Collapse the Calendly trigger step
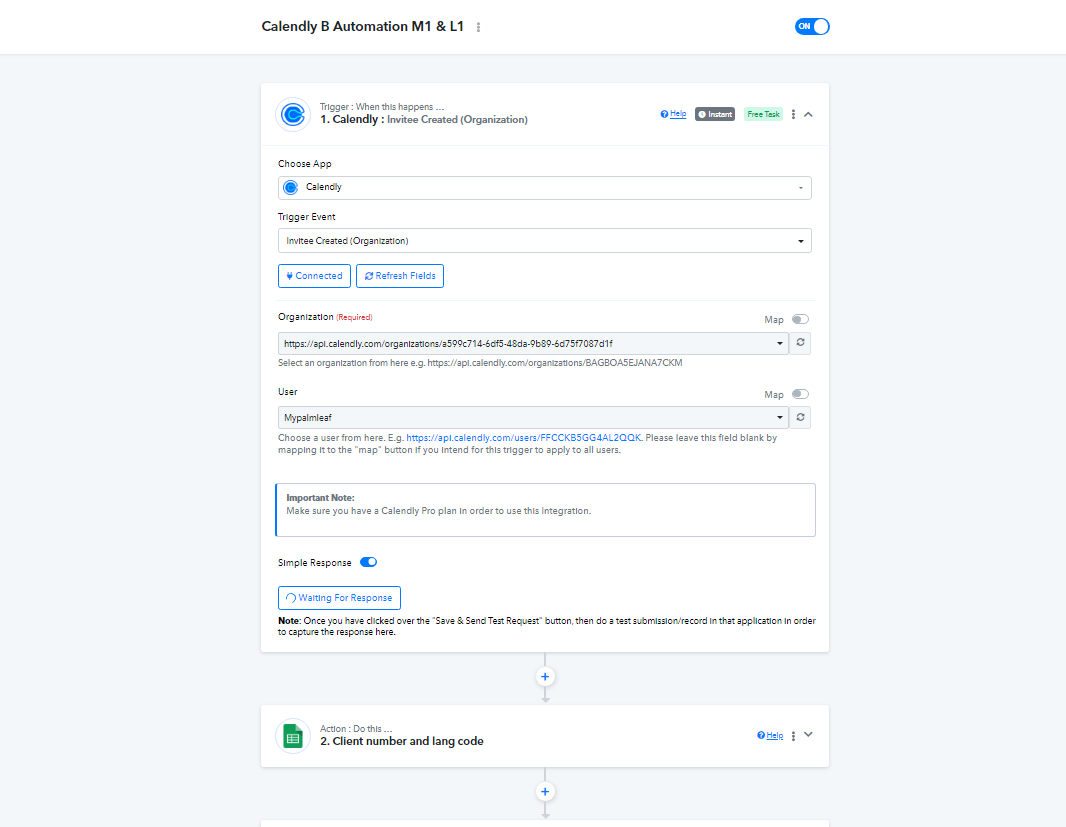1066x827 pixels. coord(808,114)
